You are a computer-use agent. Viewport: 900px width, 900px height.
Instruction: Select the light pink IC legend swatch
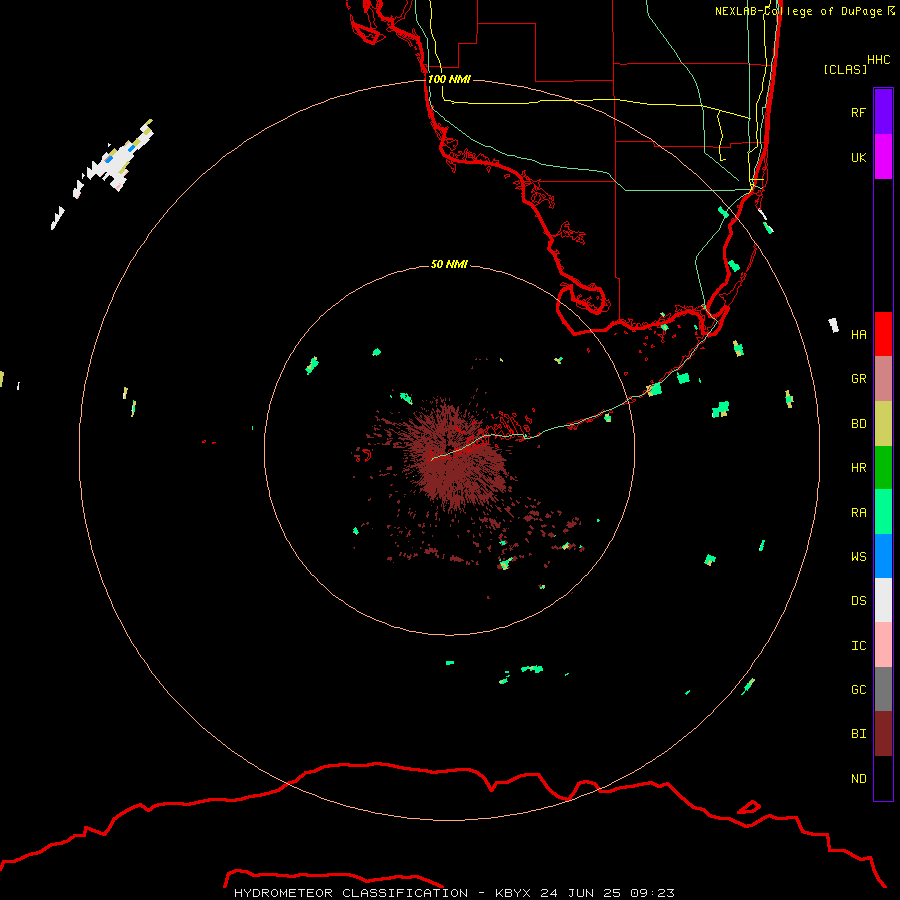[x=883, y=645]
